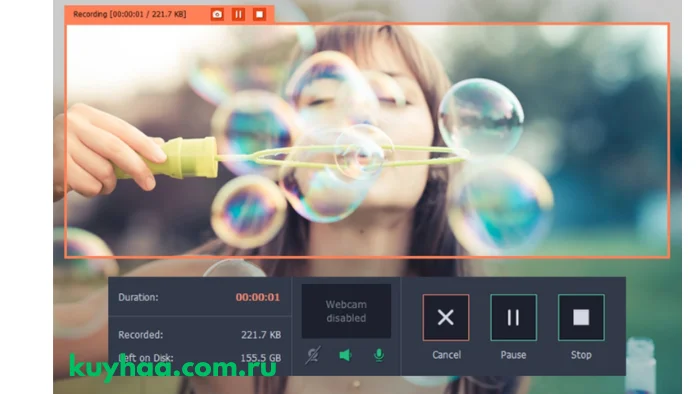Click the duration value 00:00:01
The width and height of the screenshot is (700, 394).
pos(258,297)
